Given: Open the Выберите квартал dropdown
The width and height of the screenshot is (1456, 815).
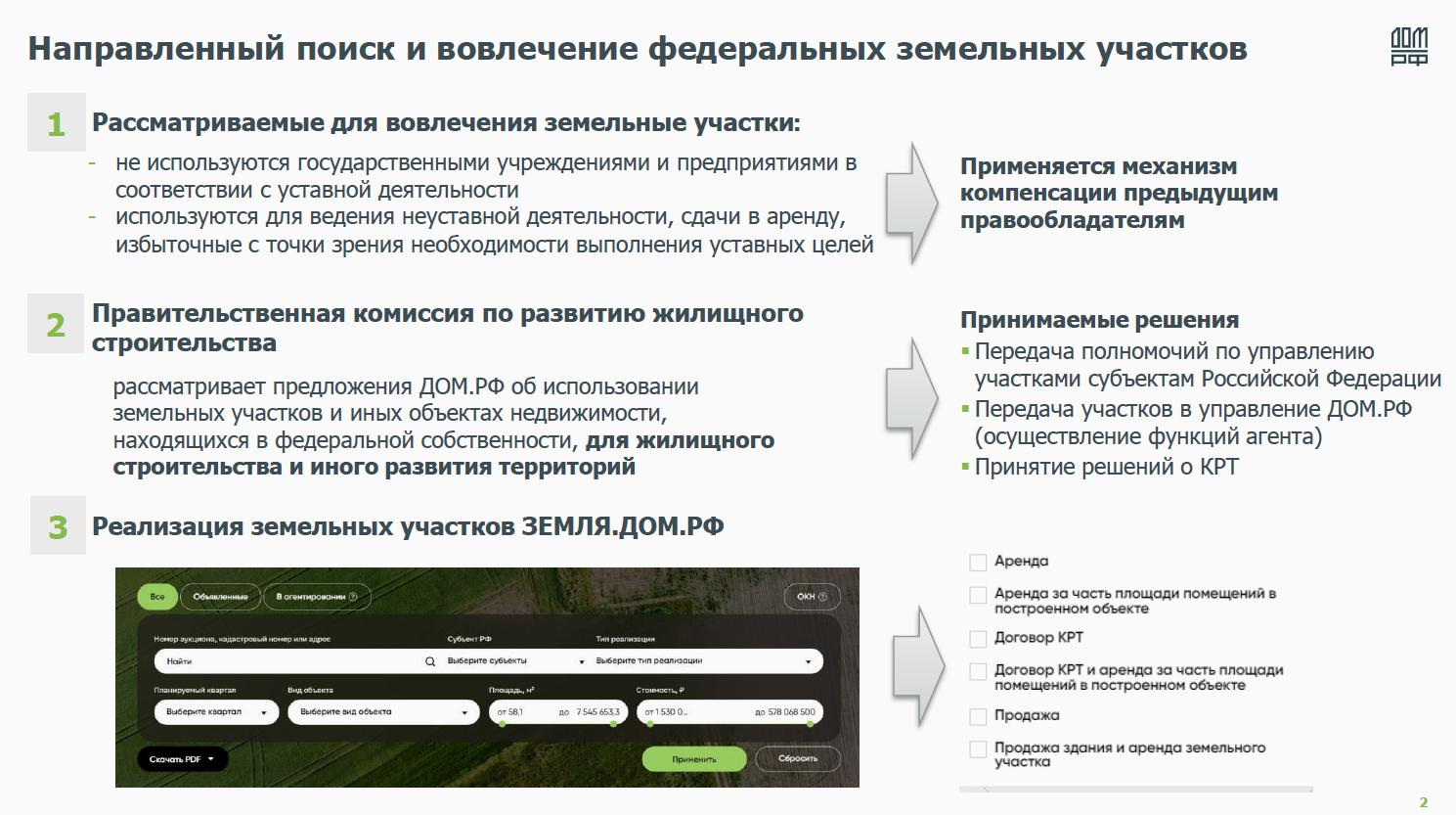Looking at the screenshot, I should pyautogui.click(x=216, y=712).
